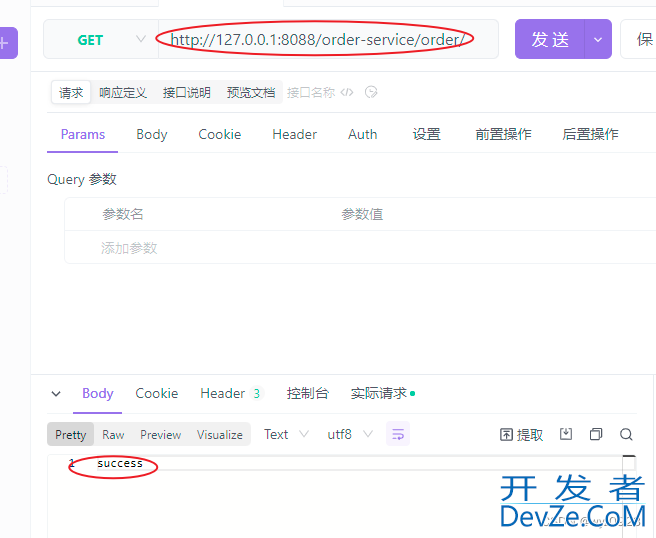Toggle word wrap in the response toolbar
656x538 pixels.
(x=398, y=434)
